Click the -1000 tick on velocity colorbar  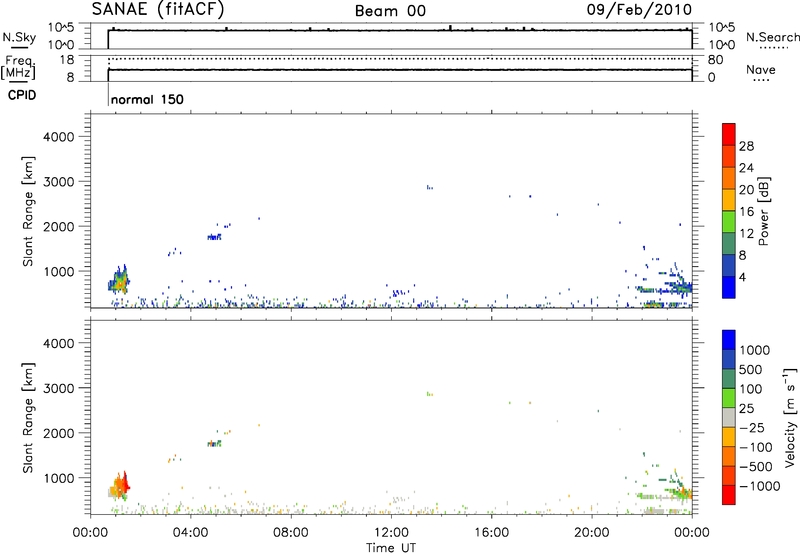(759, 486)
